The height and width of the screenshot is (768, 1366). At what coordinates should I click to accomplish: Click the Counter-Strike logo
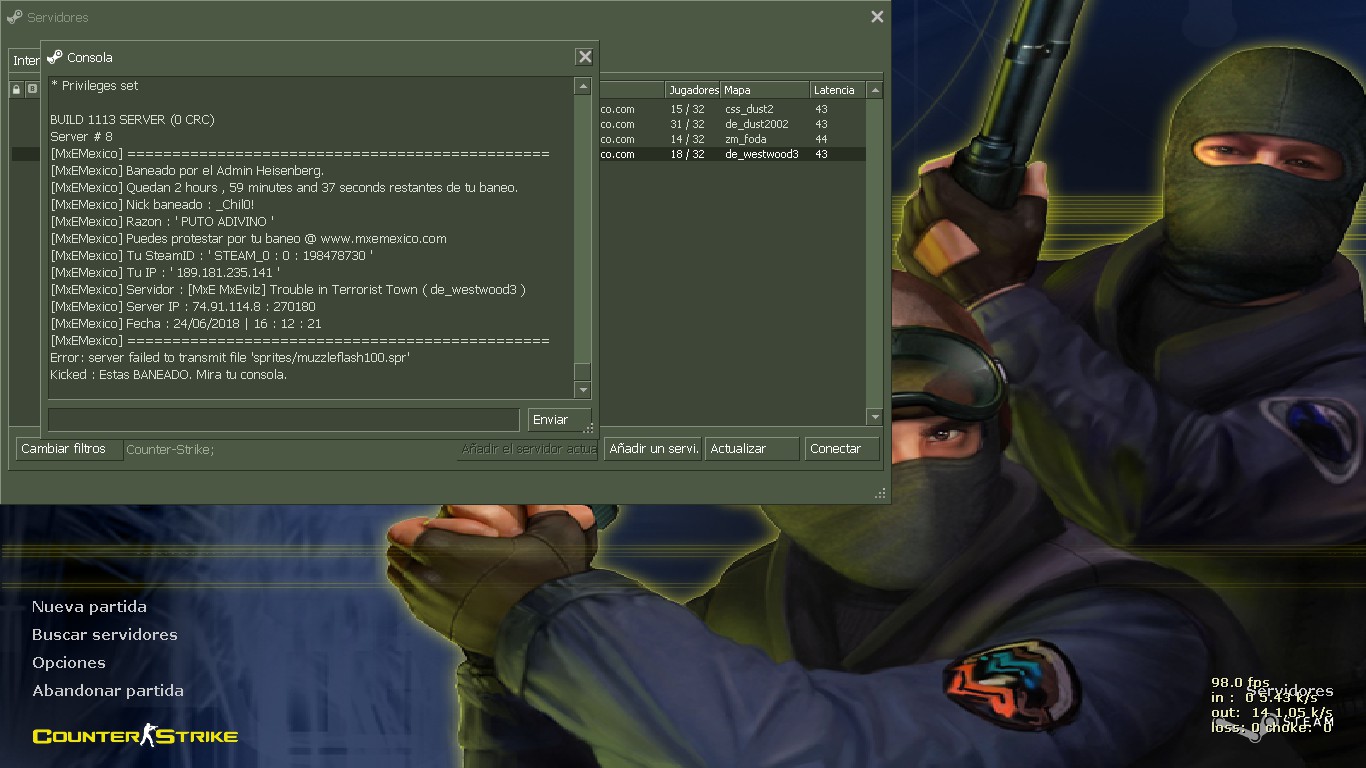[135, 737]
